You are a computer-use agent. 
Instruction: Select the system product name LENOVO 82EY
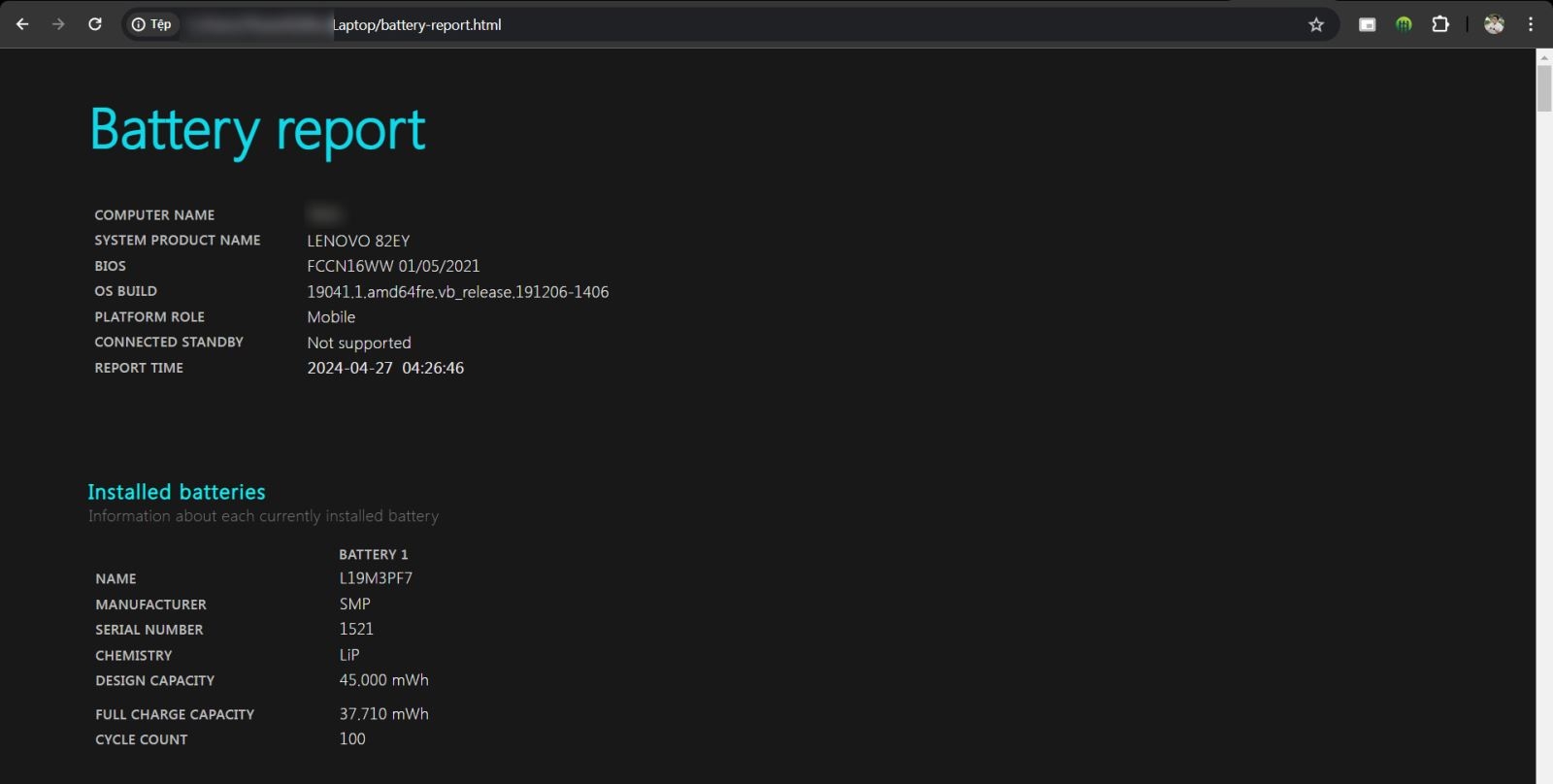[358, 241]
